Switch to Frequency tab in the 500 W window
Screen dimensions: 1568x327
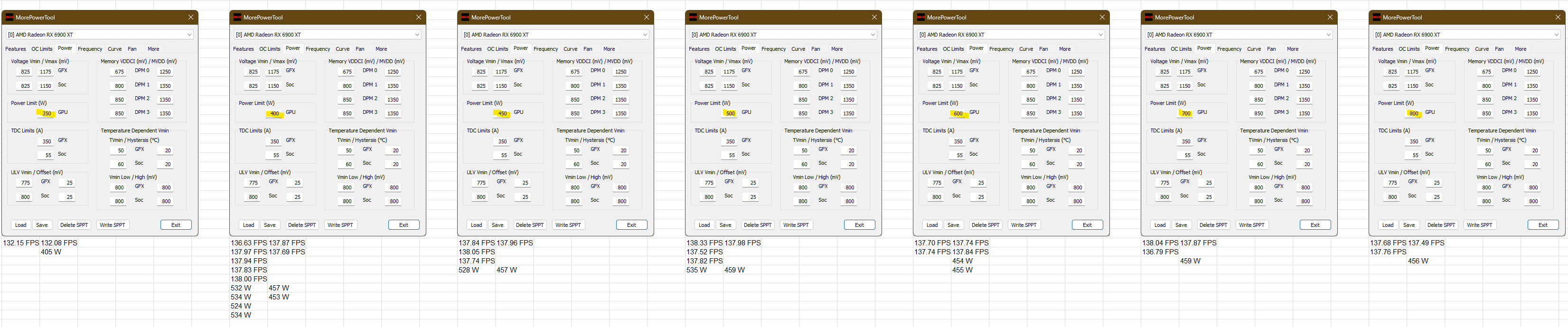774,49
